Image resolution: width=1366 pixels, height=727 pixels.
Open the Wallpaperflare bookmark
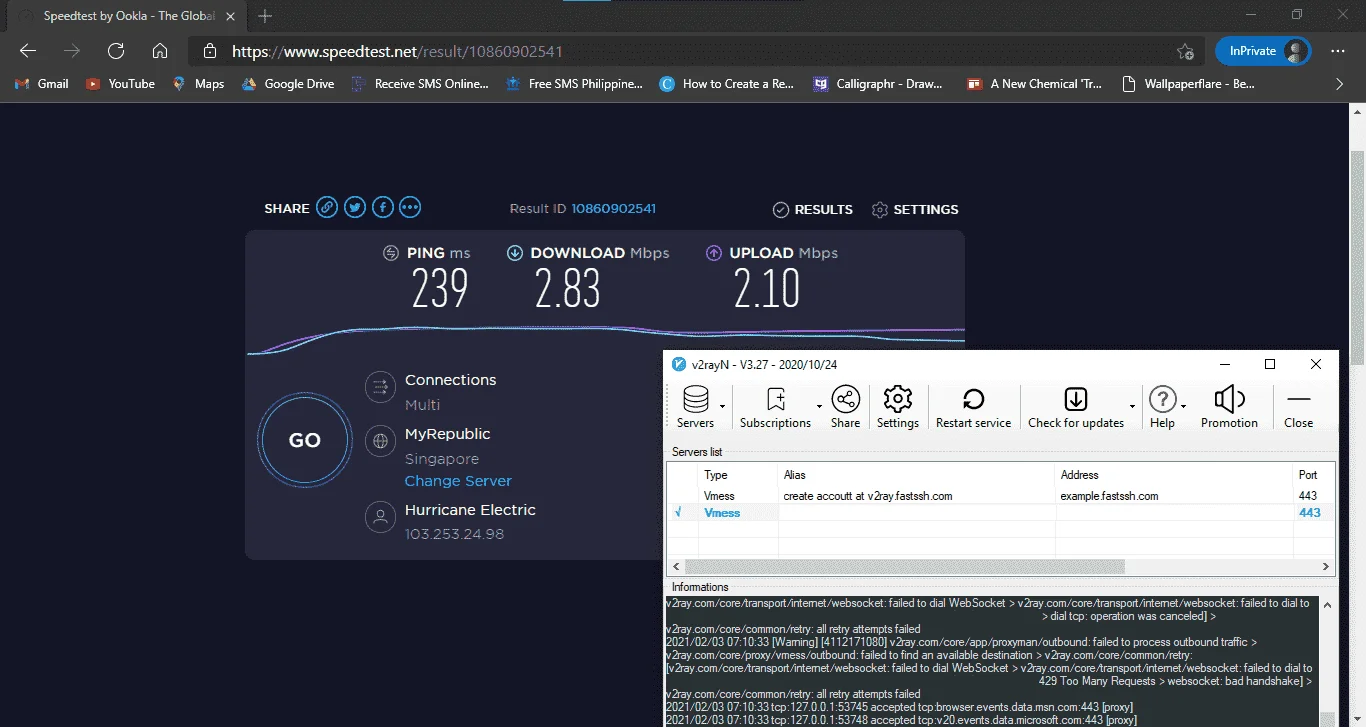click(x=1188, y=84)
